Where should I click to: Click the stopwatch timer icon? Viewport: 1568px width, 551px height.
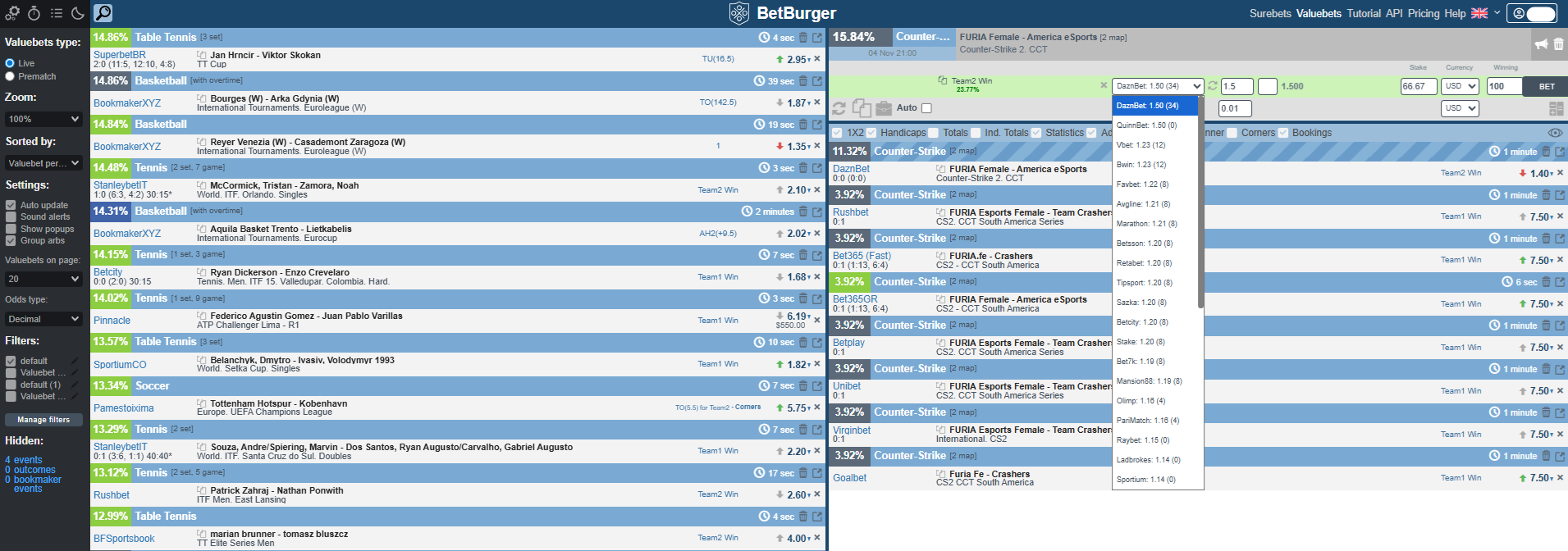pos(34,13)
